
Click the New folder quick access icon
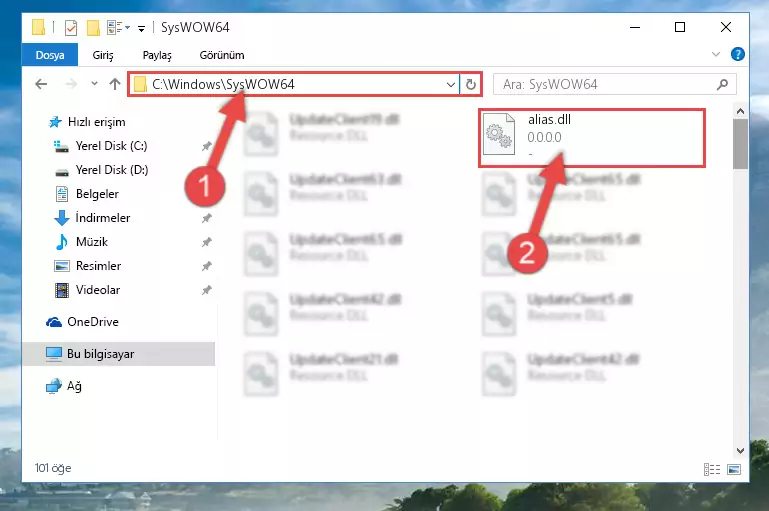point(93,27)
